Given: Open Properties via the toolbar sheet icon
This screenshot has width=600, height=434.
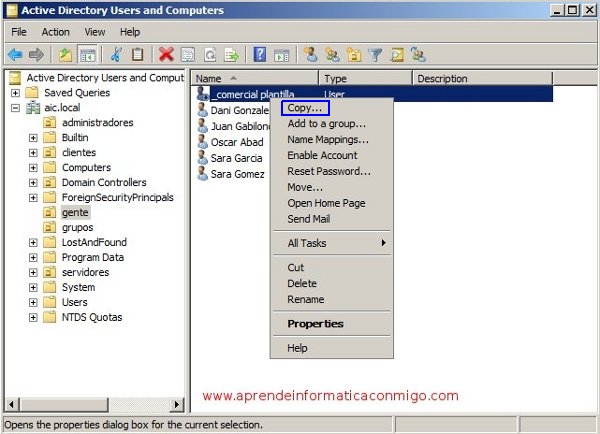Looking at the screenshot, I should [x=188, y=55].
